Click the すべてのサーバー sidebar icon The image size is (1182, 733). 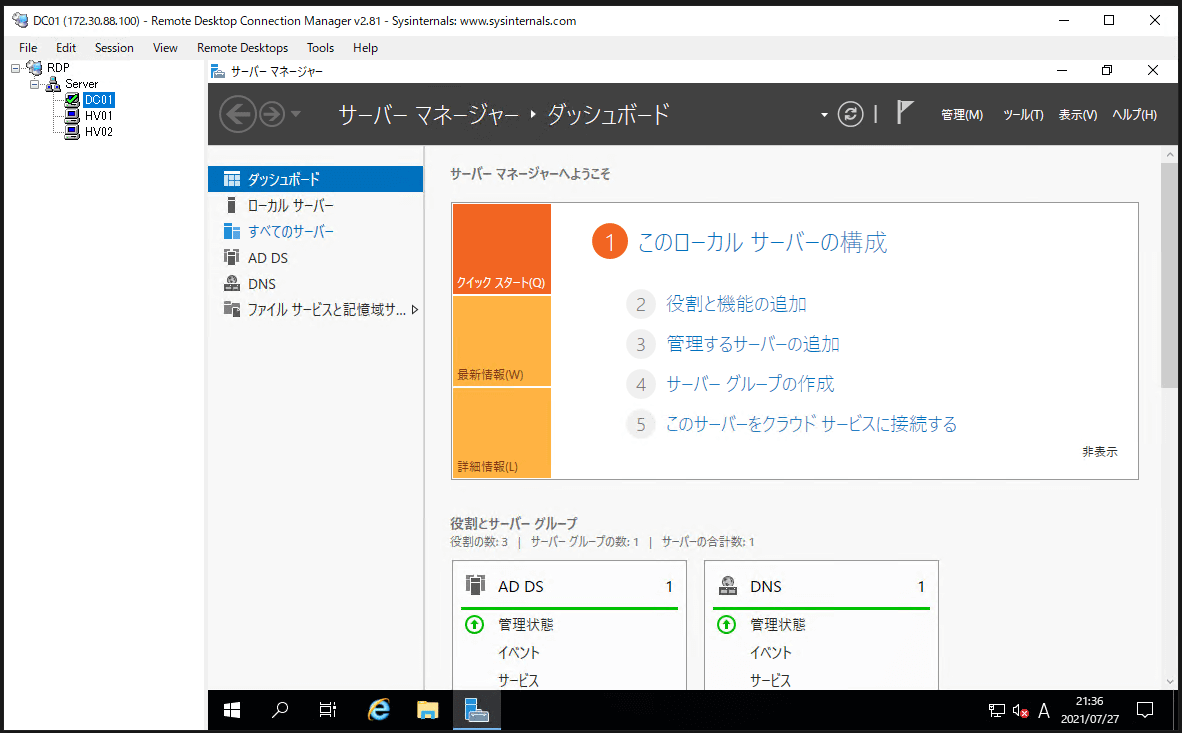point(231,232)
